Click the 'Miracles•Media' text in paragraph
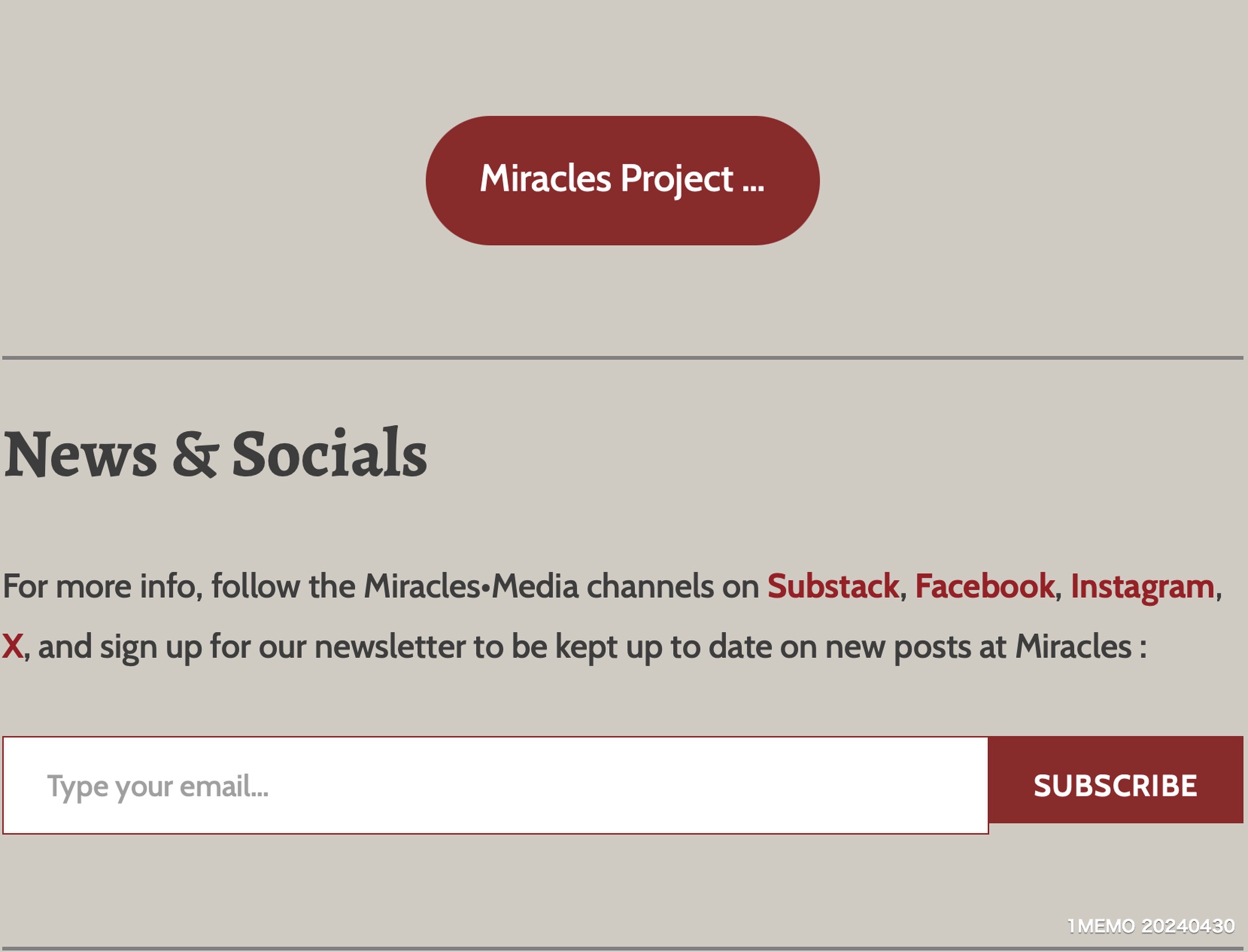 click(x=470, y=586)
